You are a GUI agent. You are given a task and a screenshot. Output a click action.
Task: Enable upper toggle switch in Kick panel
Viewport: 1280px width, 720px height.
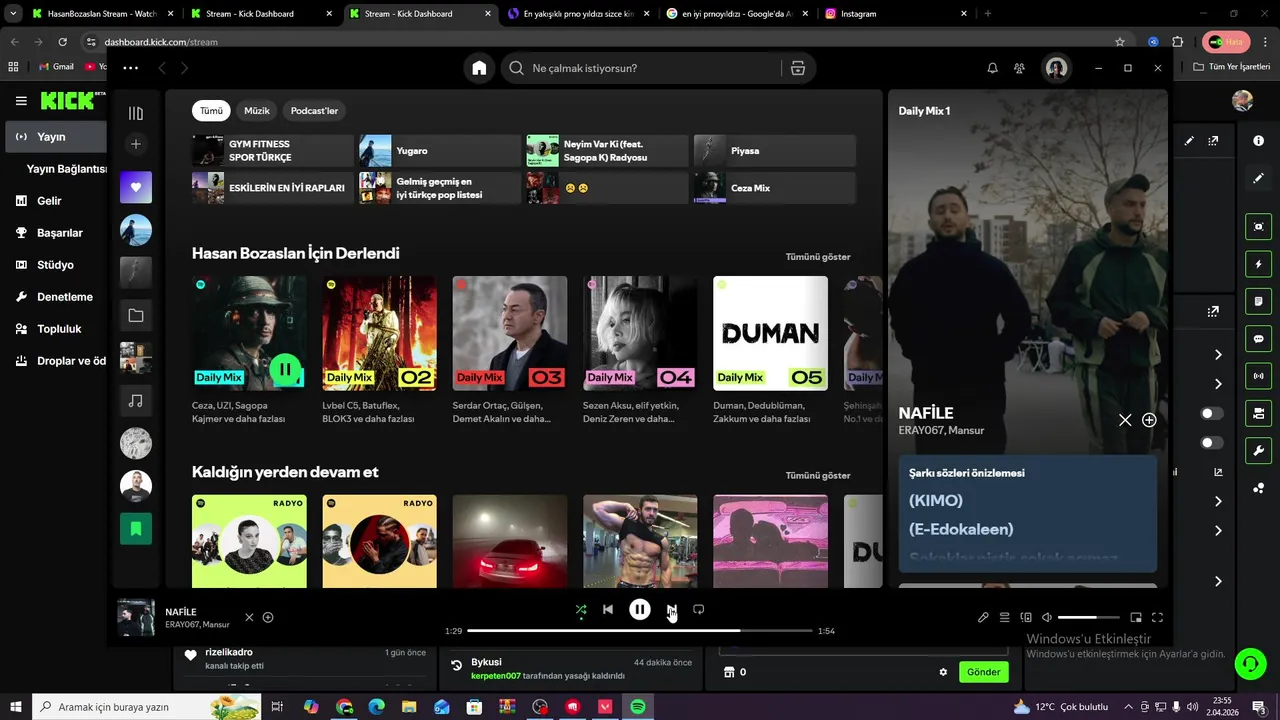(1211, 413)
